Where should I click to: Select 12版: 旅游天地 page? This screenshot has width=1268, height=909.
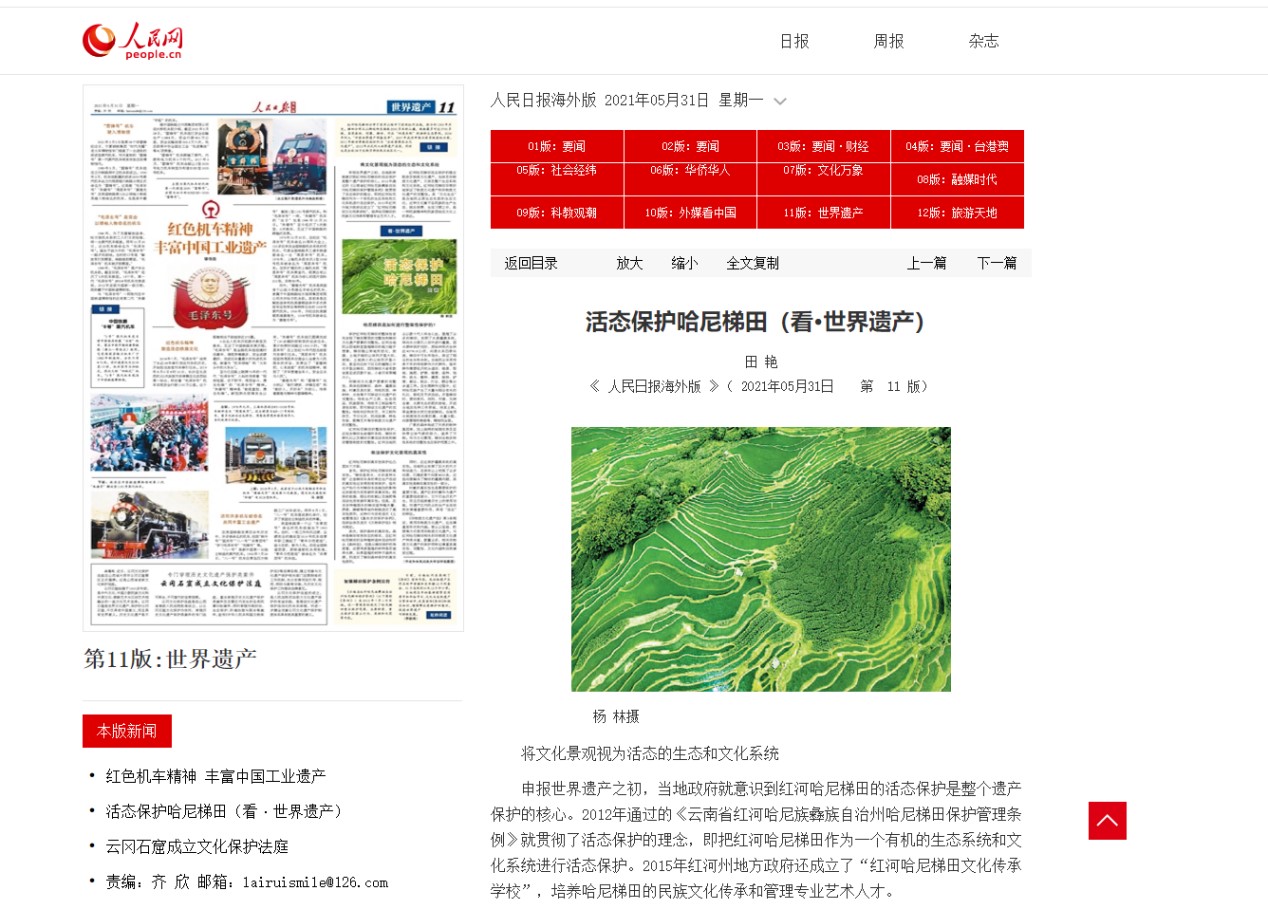coord(957,212)
